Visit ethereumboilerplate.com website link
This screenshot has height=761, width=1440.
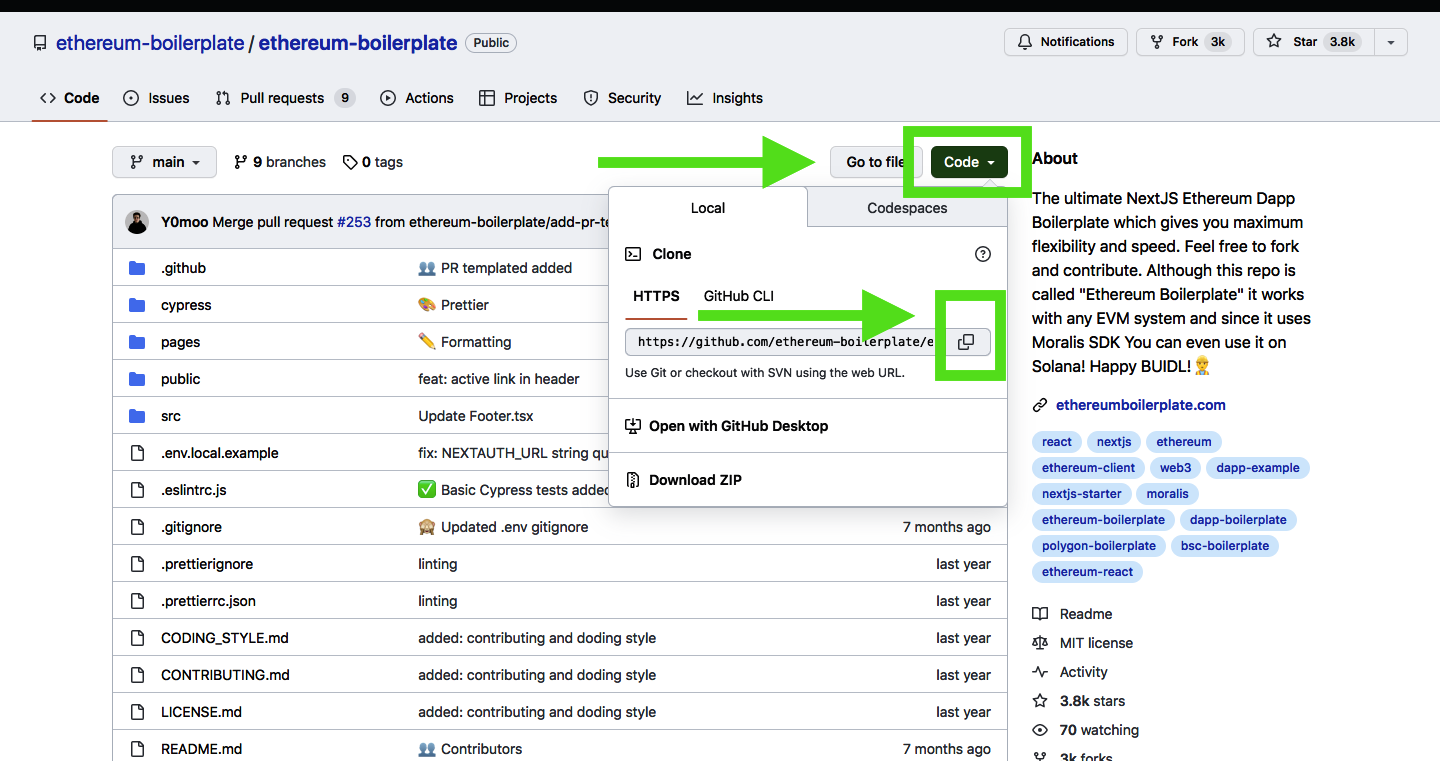pos(1140,405)
